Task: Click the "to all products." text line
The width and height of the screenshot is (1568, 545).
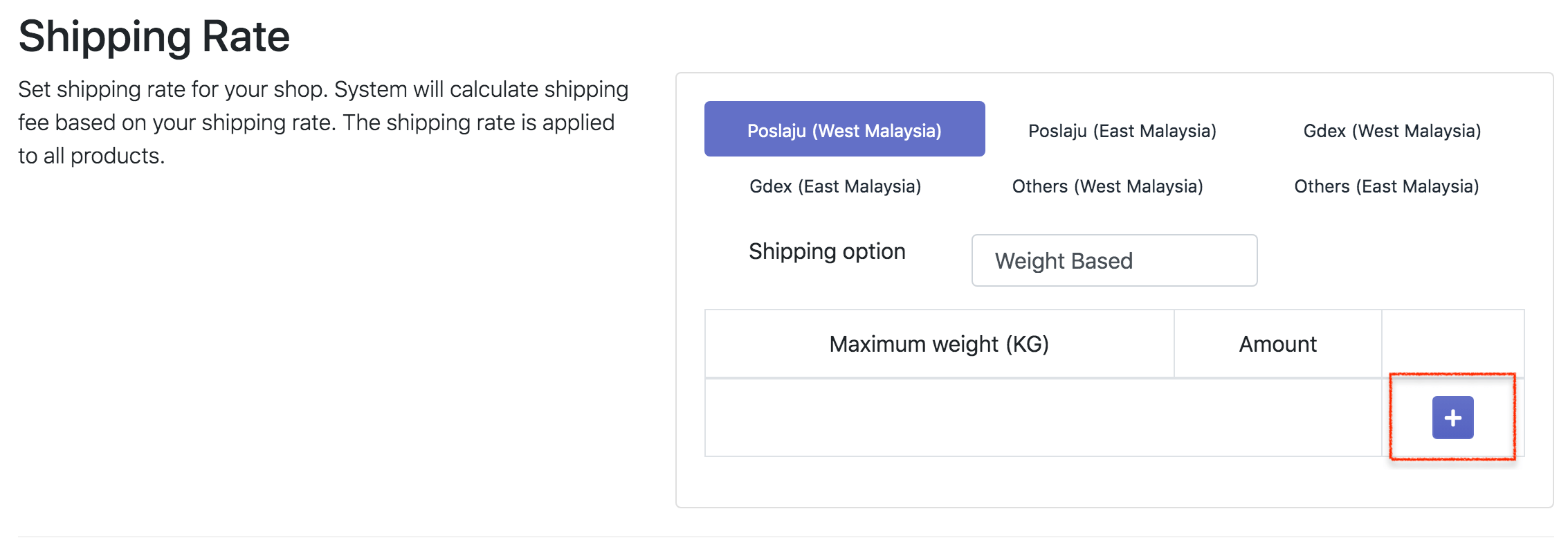Action: (x=91, y=156)
